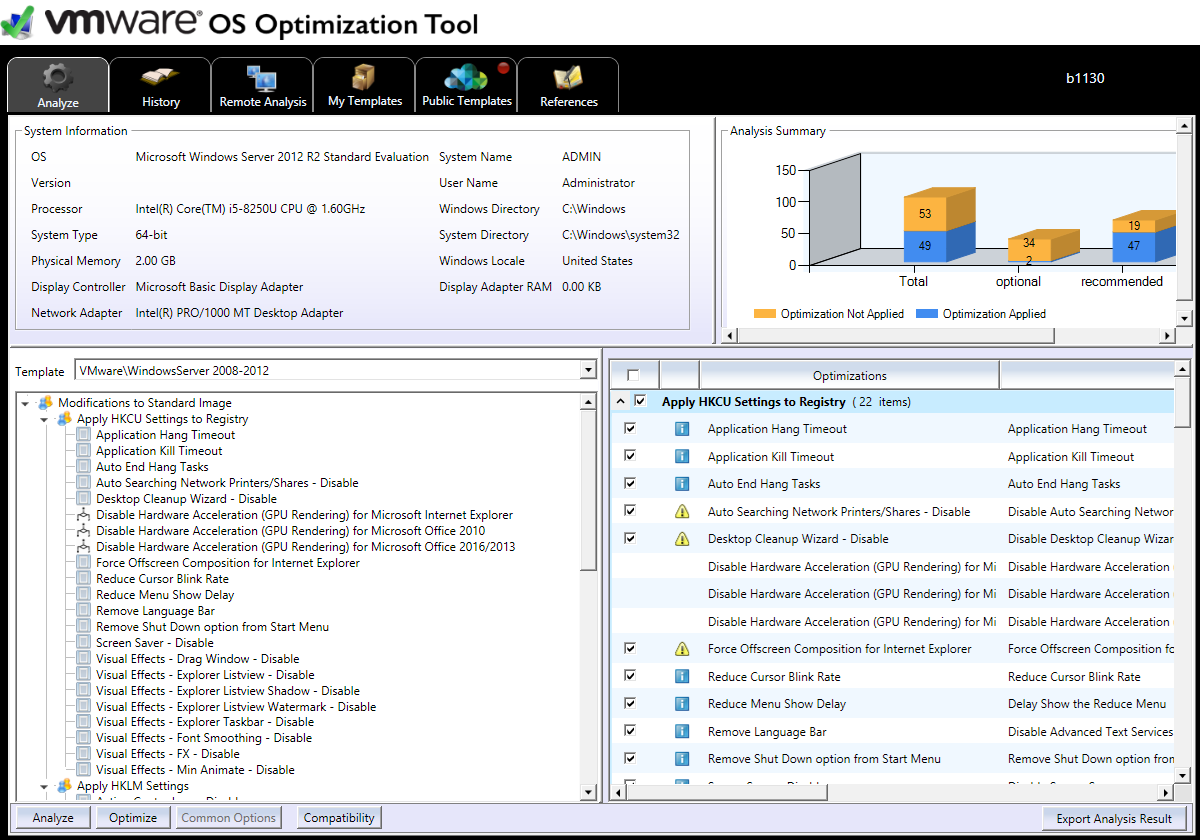
Task: Open the Template dropdown list
Action: point(587,371)
